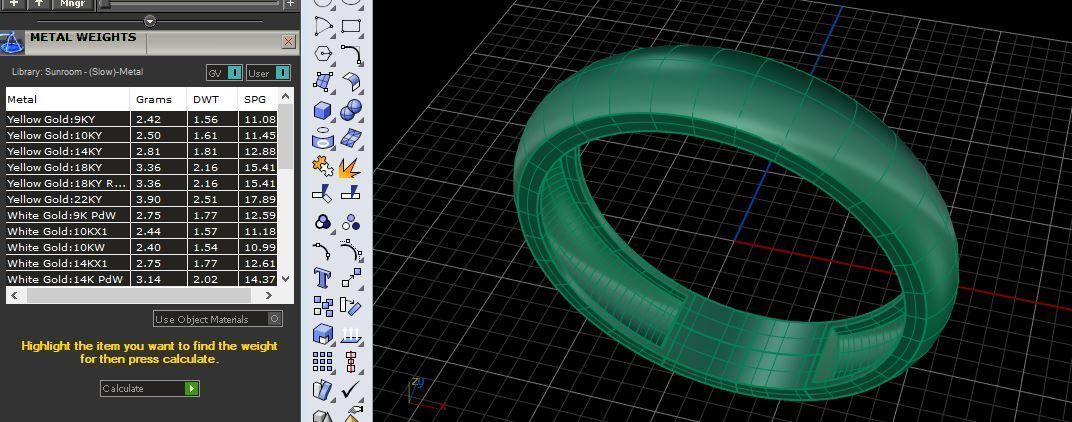Select the split tool icon
Screen dimensions: 1072x422
(x=351, y=194)
